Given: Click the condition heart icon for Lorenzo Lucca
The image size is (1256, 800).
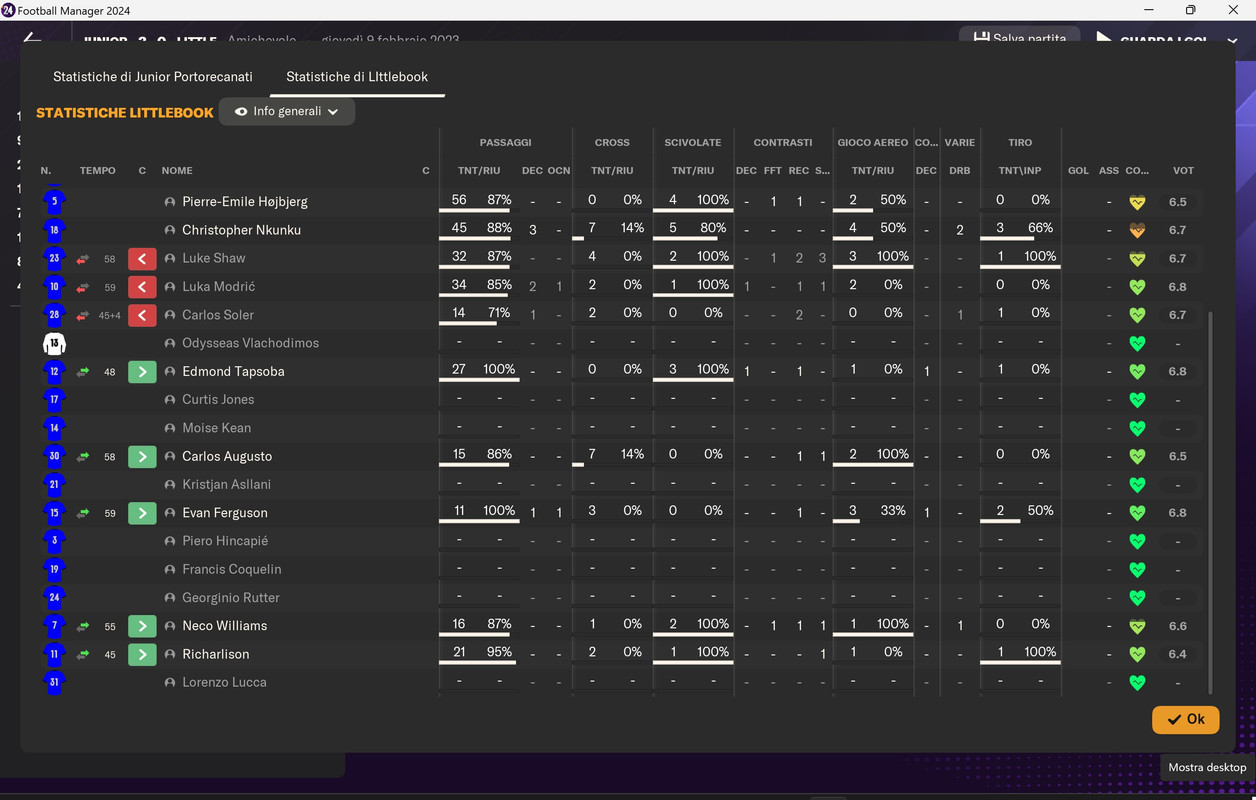Looking at the screenshot, I should point(1136,683).
